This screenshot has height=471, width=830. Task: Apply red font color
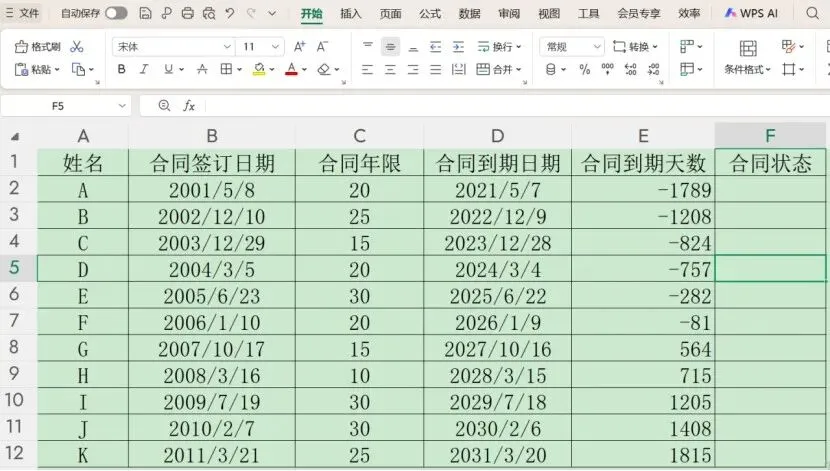pyautogui.click(x=291, y=69)
